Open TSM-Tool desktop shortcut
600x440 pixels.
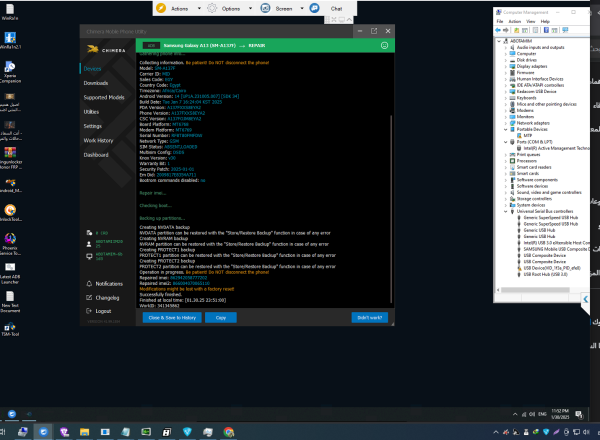click(10, 329)
